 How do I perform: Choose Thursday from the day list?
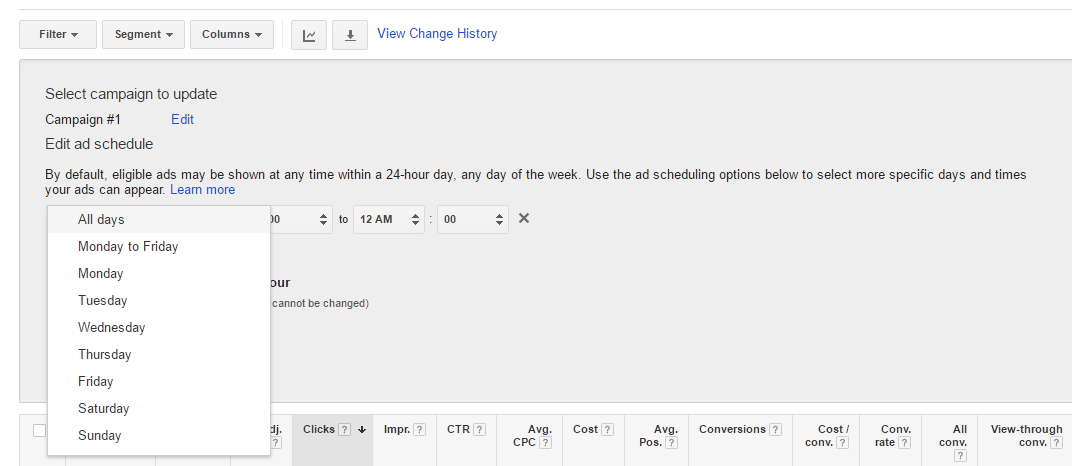(x=159, y=355)
